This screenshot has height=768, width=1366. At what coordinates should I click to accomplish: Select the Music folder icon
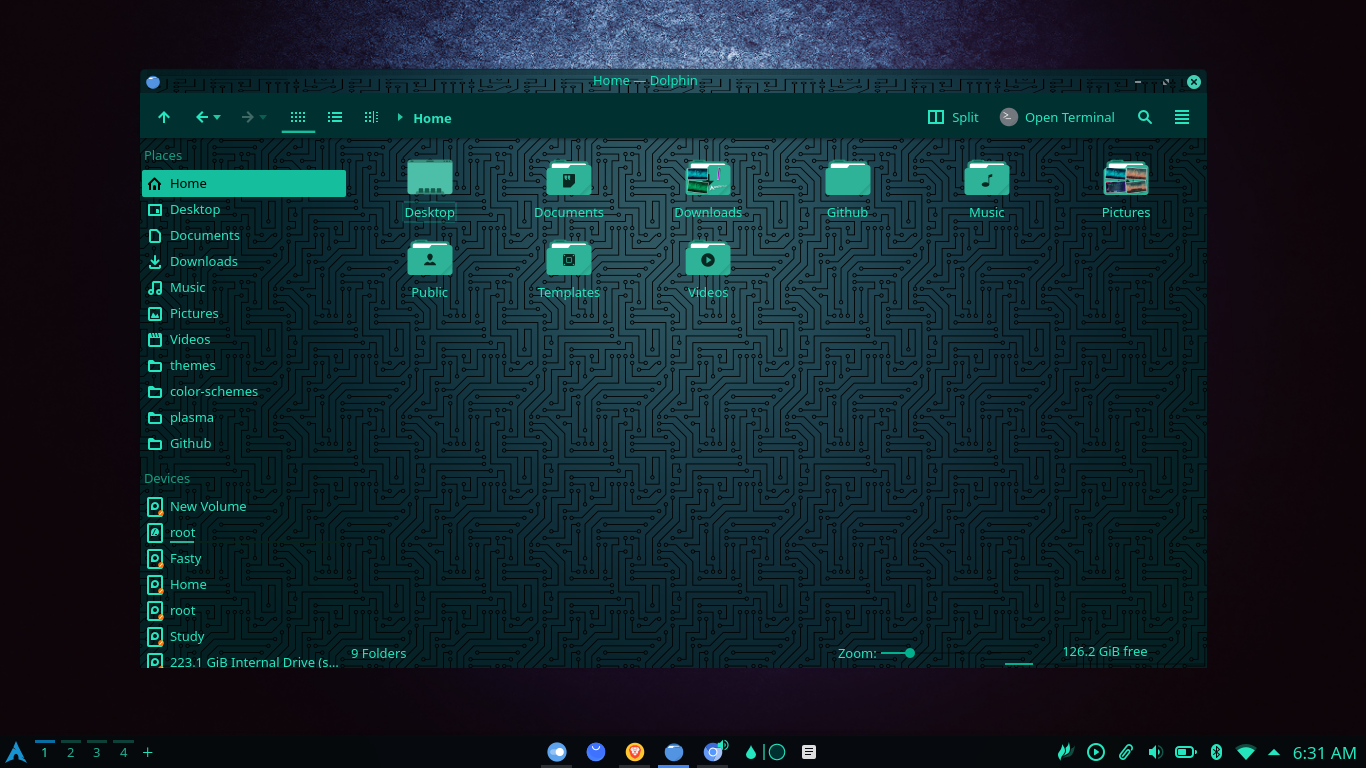pyautogui.click(x=986, y=179)
